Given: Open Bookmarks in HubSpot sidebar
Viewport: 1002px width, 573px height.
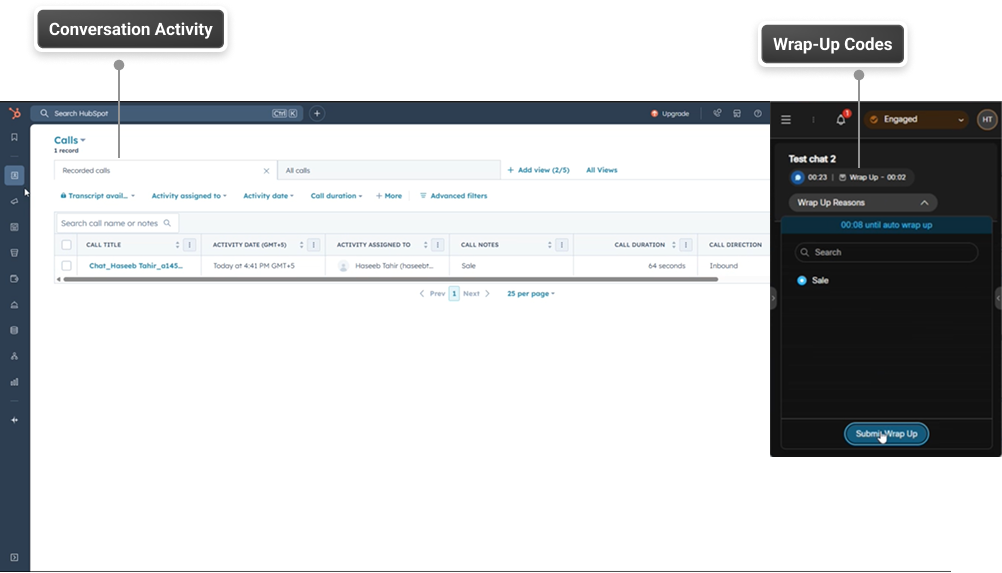Looking at the screenshot, I should (x=14, y=137).
